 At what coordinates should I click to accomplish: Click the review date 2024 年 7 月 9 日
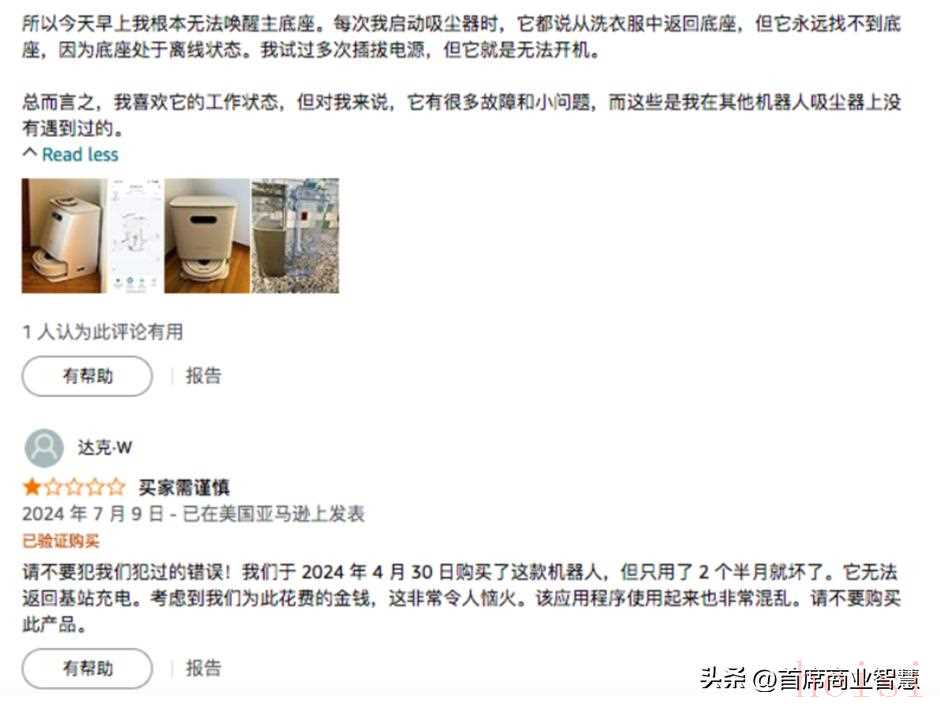93,514
